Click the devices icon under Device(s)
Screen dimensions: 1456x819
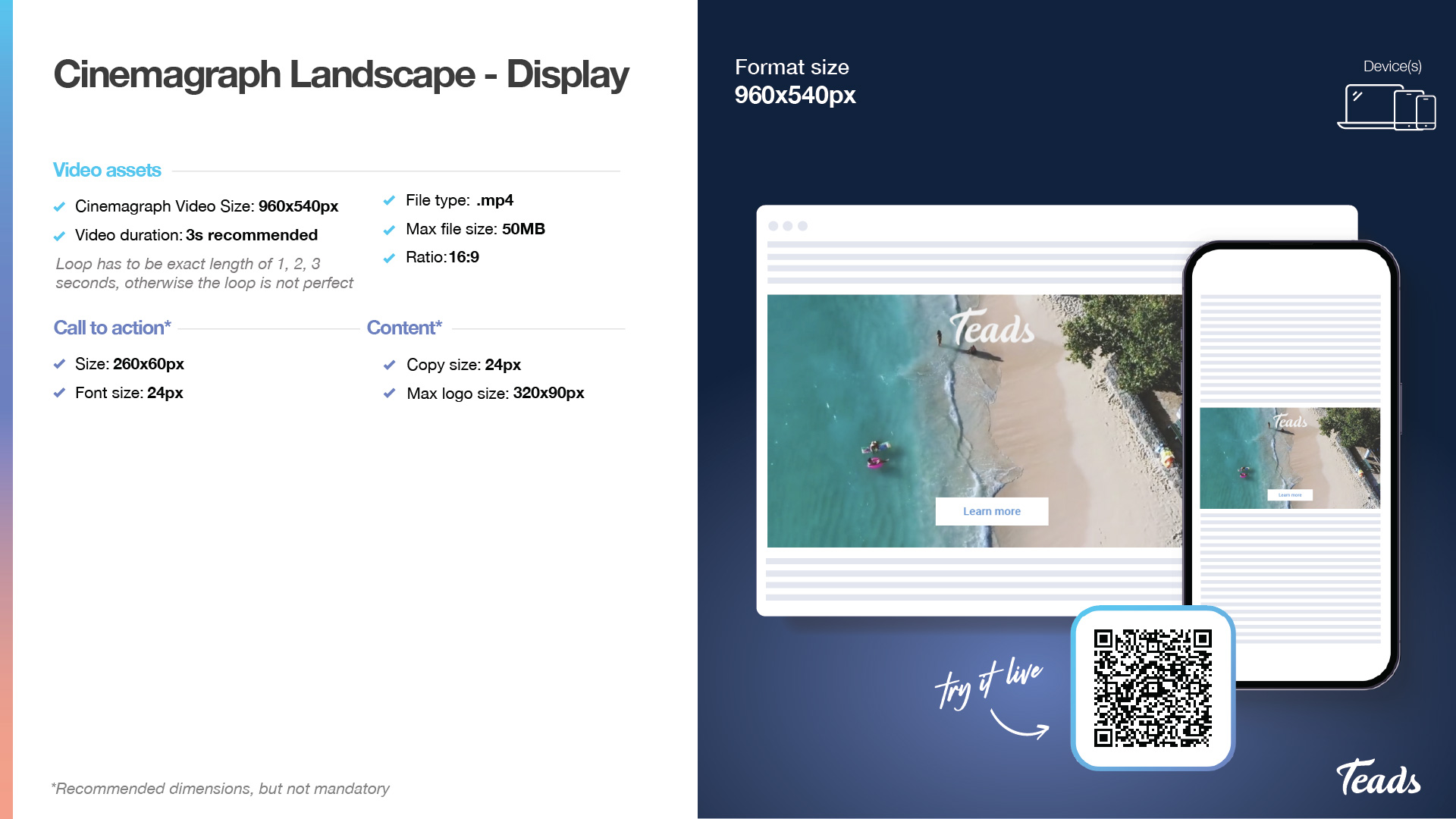(1386, 107)
